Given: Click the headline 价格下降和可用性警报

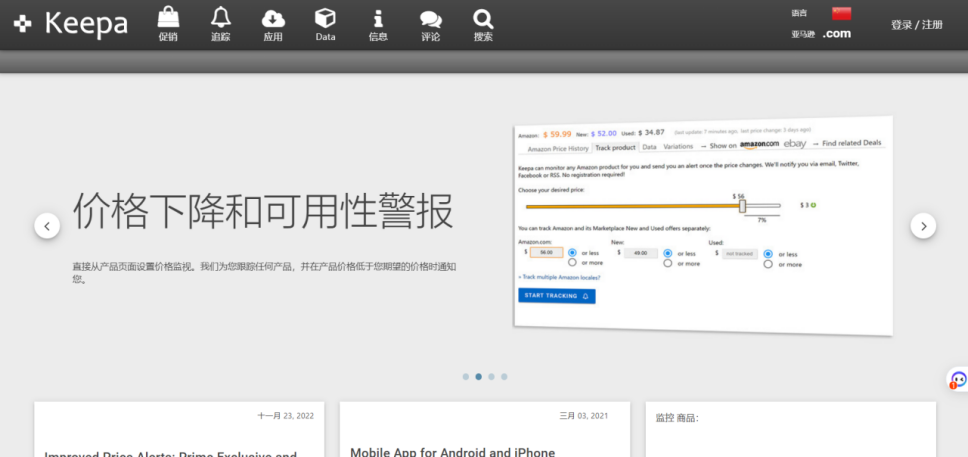Looking at the screenshot, I should 264,211.
